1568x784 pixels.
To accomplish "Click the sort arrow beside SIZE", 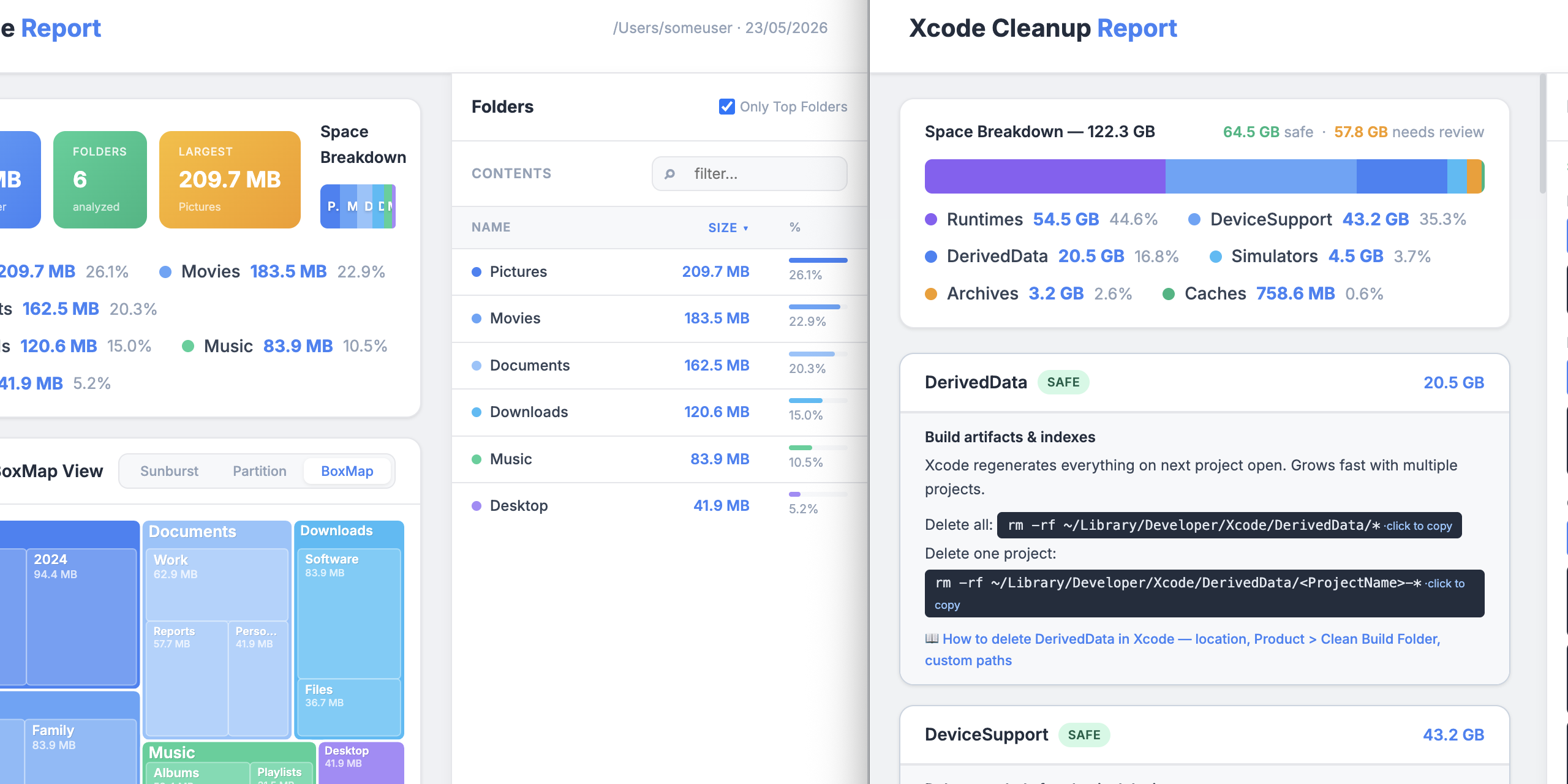I will (745, 228).
